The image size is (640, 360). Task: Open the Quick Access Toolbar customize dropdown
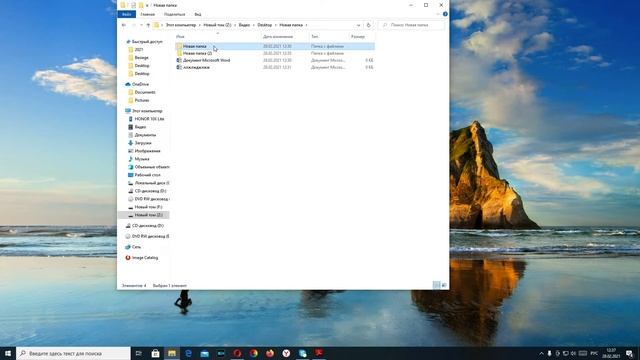click(147, 6)
